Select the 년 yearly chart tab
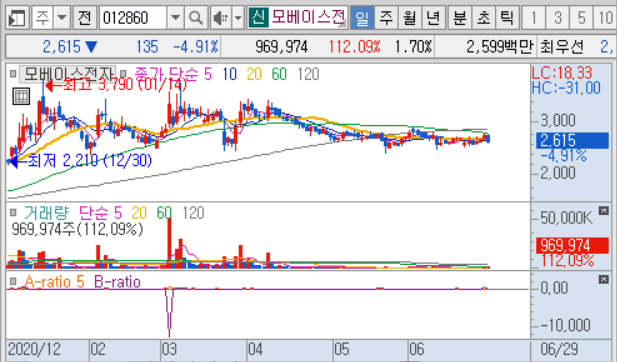Viewport: 617px width, 362px height. pos(433,18)
